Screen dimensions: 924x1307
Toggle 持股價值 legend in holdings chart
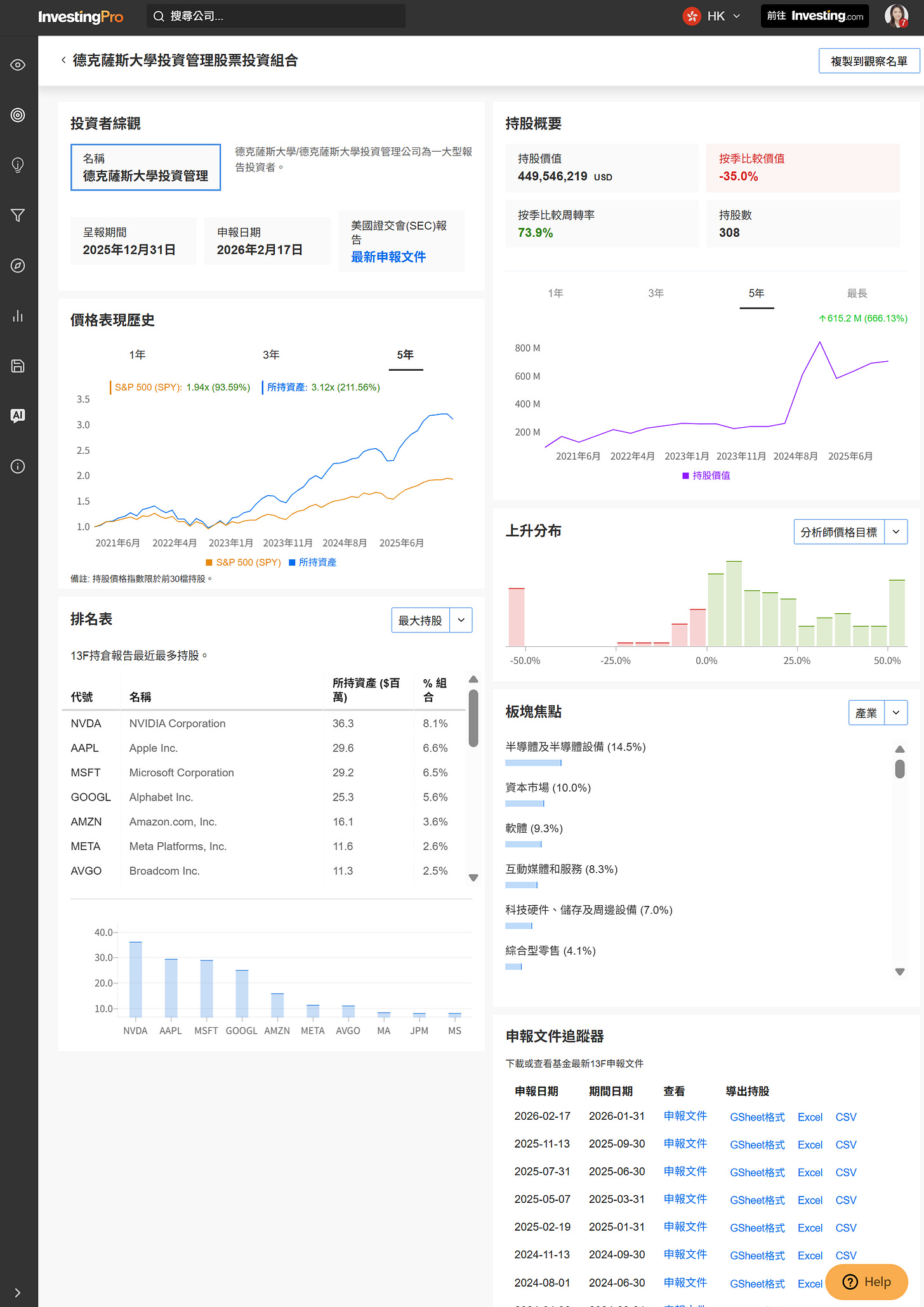click(x=706, y=475)
